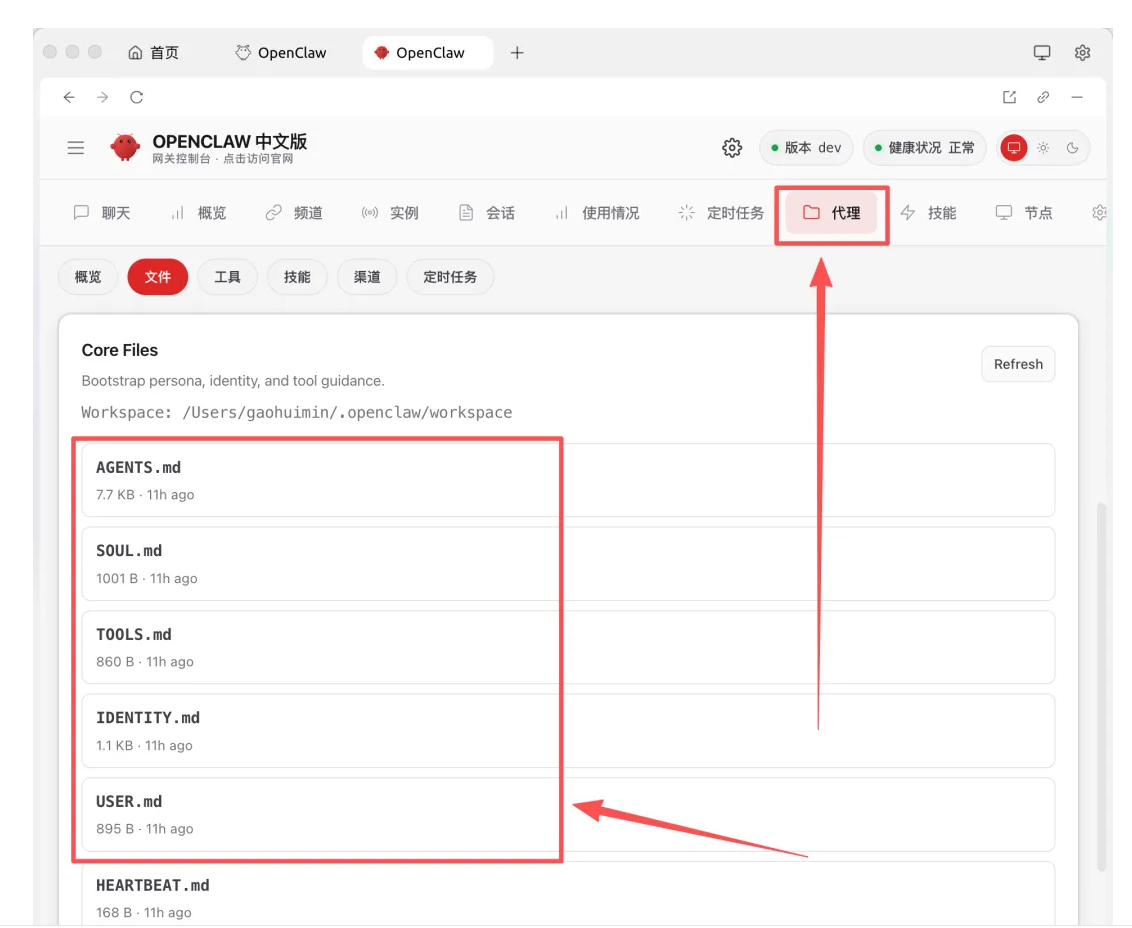Switch to dark theme moon toggle
Viewport: 1132px width, 928px height.
[1073, 148]
